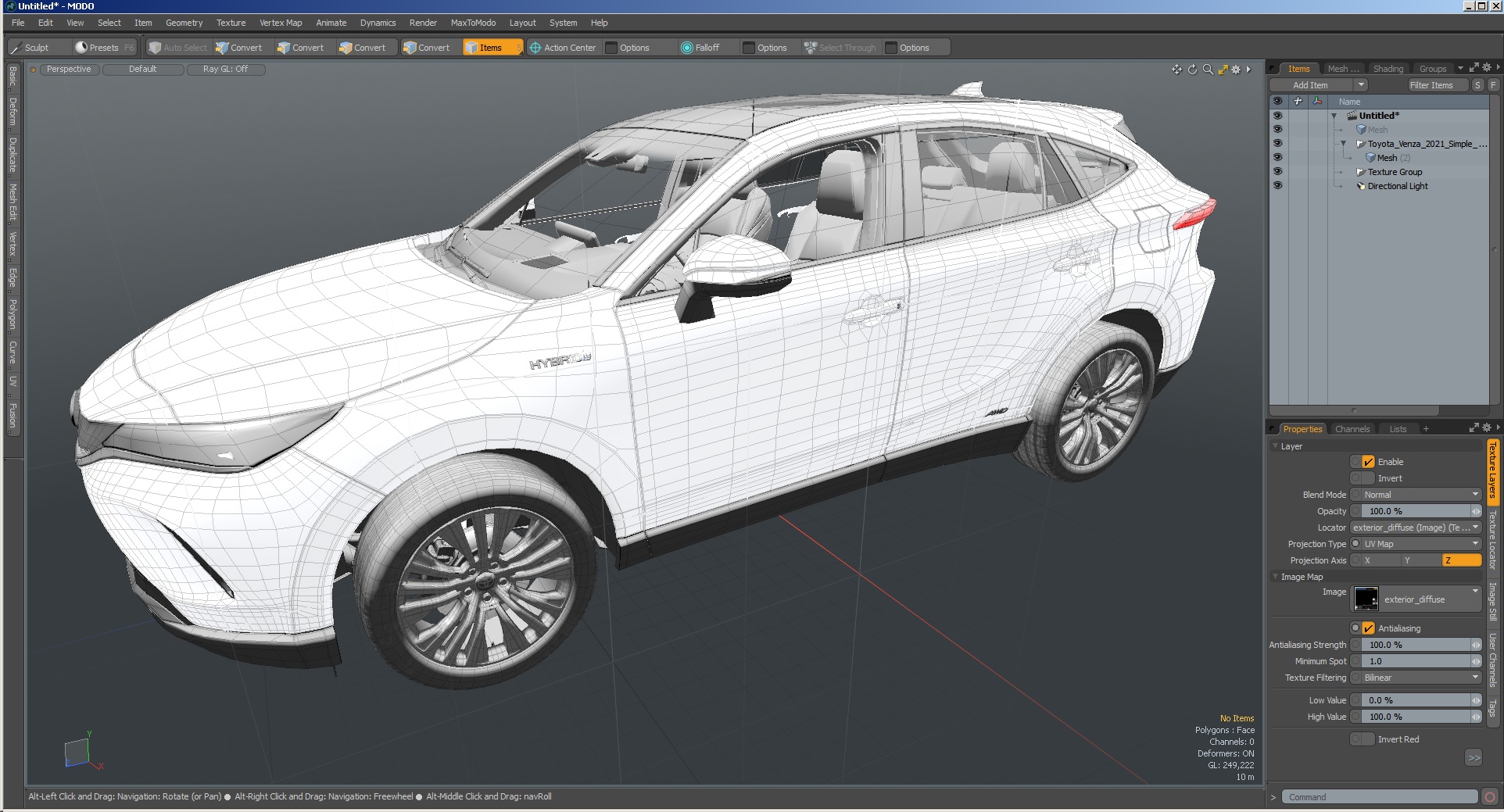Open the Texture Locator side tab
This screenshot has width=1504, height=812.
1492,540
